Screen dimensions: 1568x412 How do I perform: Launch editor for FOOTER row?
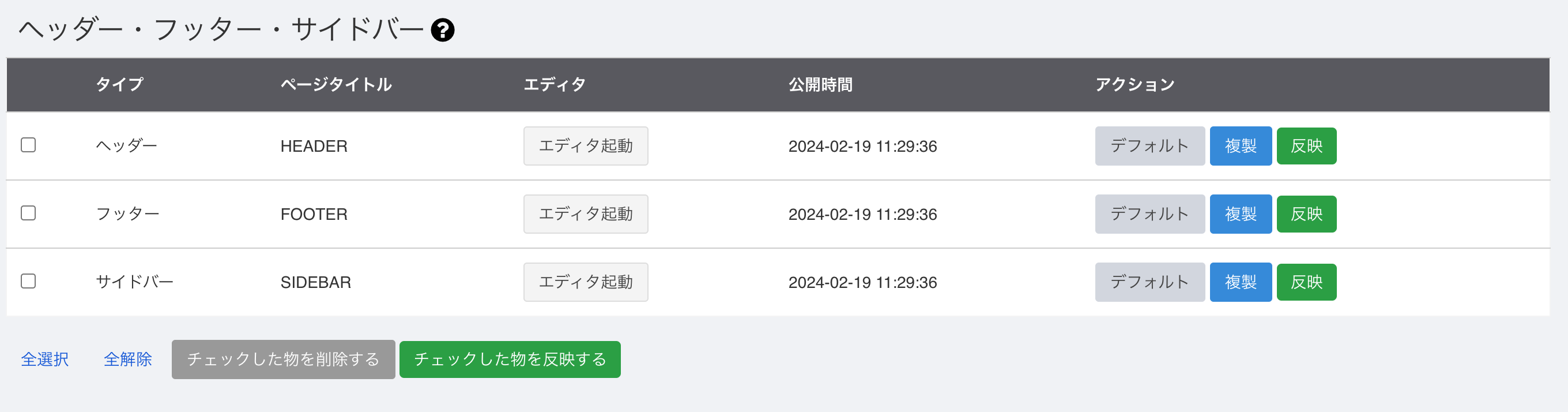click(586, 214)
